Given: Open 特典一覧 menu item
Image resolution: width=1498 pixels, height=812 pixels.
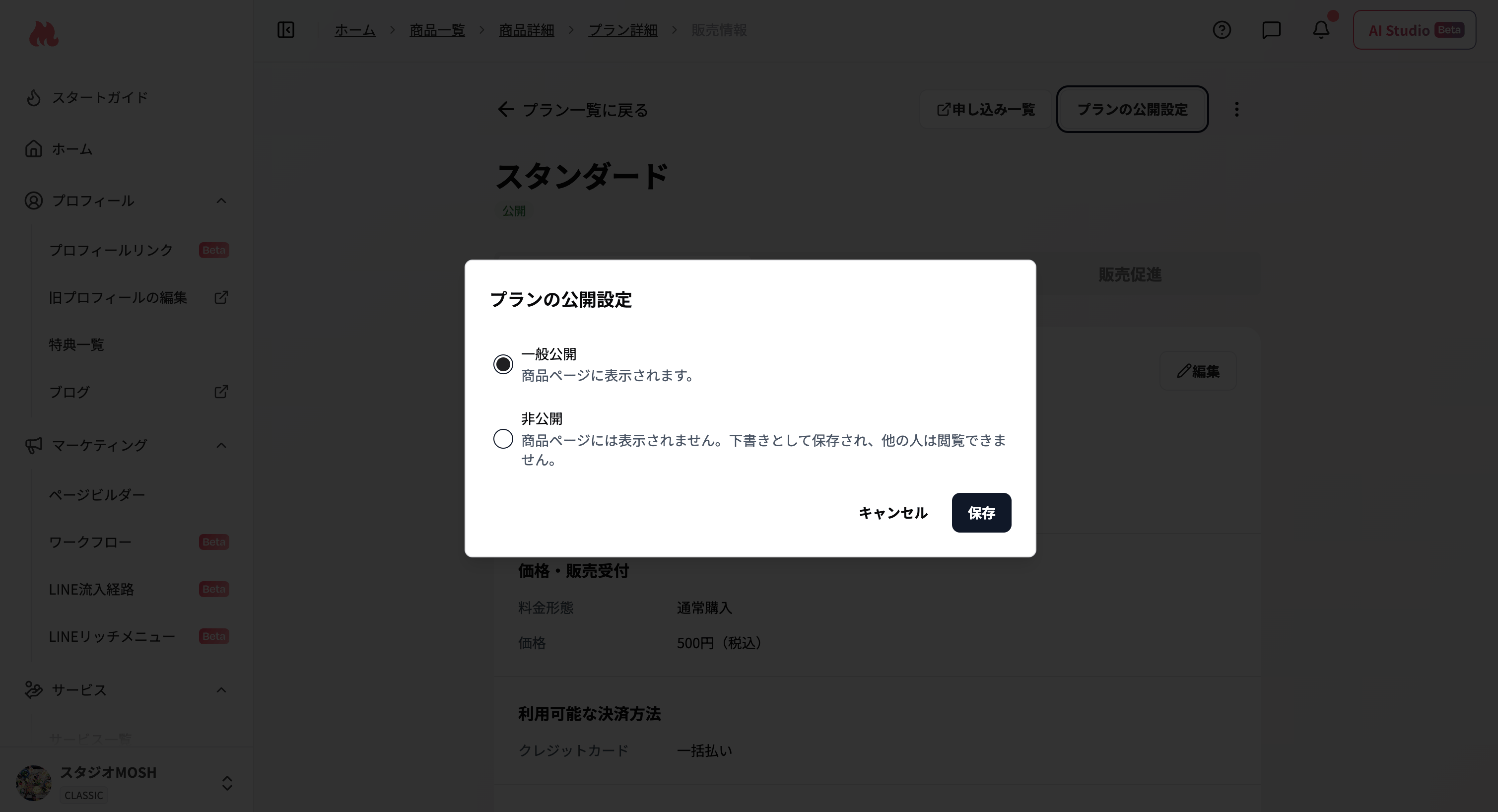Looking at the screenshot, I should click(76, 344).
